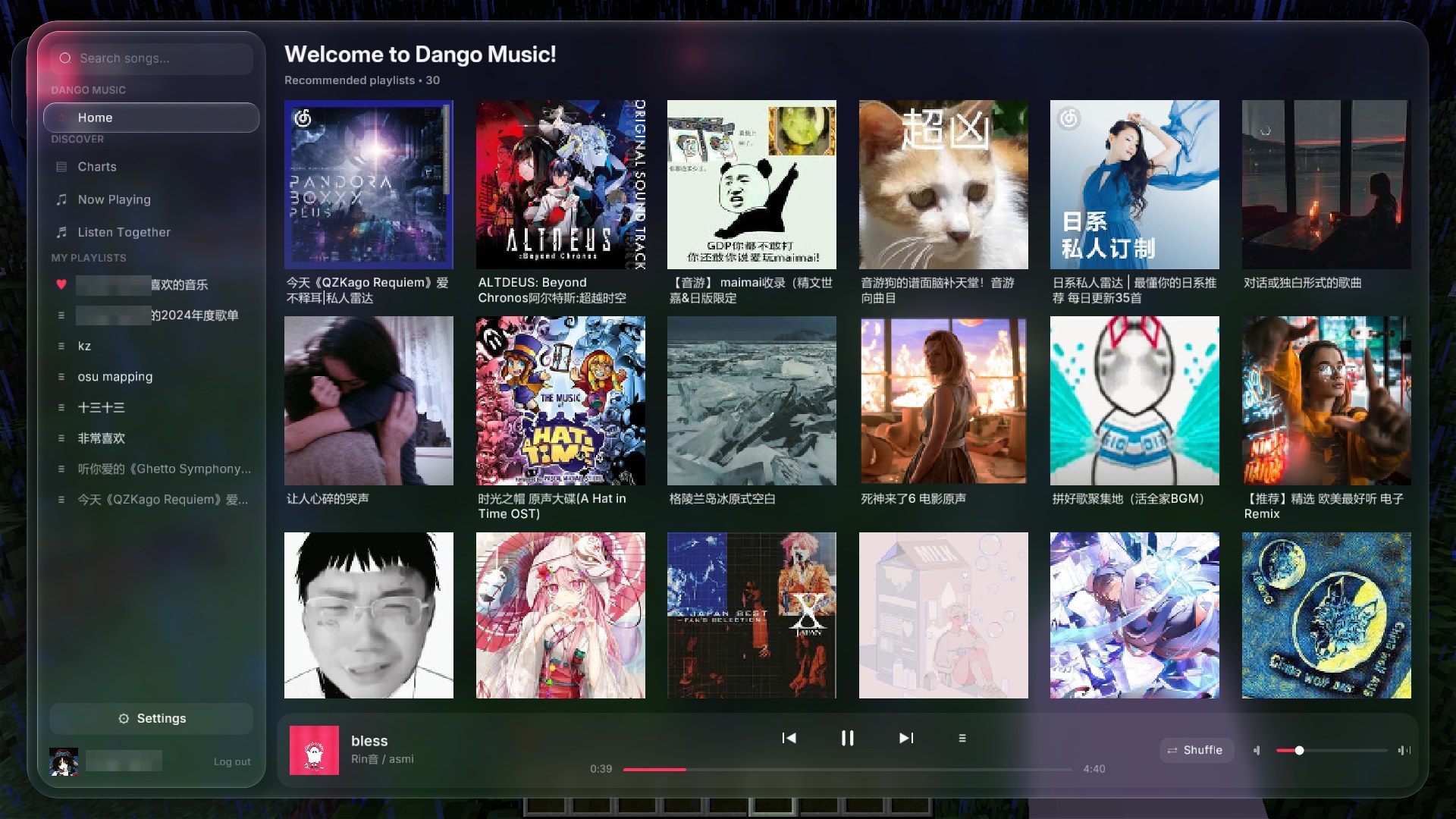Screen dimensions: 1456x819
Task: Click the user avatar picture
Action: pyautogui.click(x=64, y=761)
